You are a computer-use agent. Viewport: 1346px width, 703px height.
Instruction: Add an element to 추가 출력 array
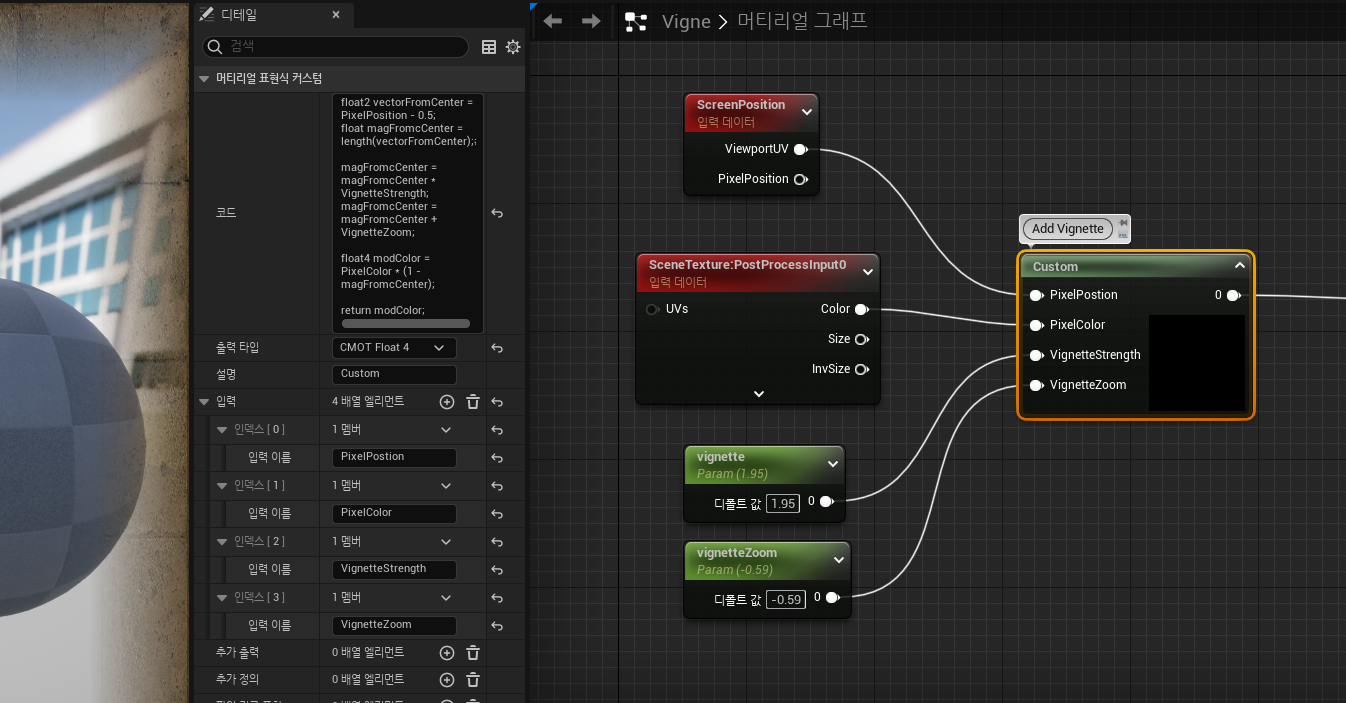447,652
